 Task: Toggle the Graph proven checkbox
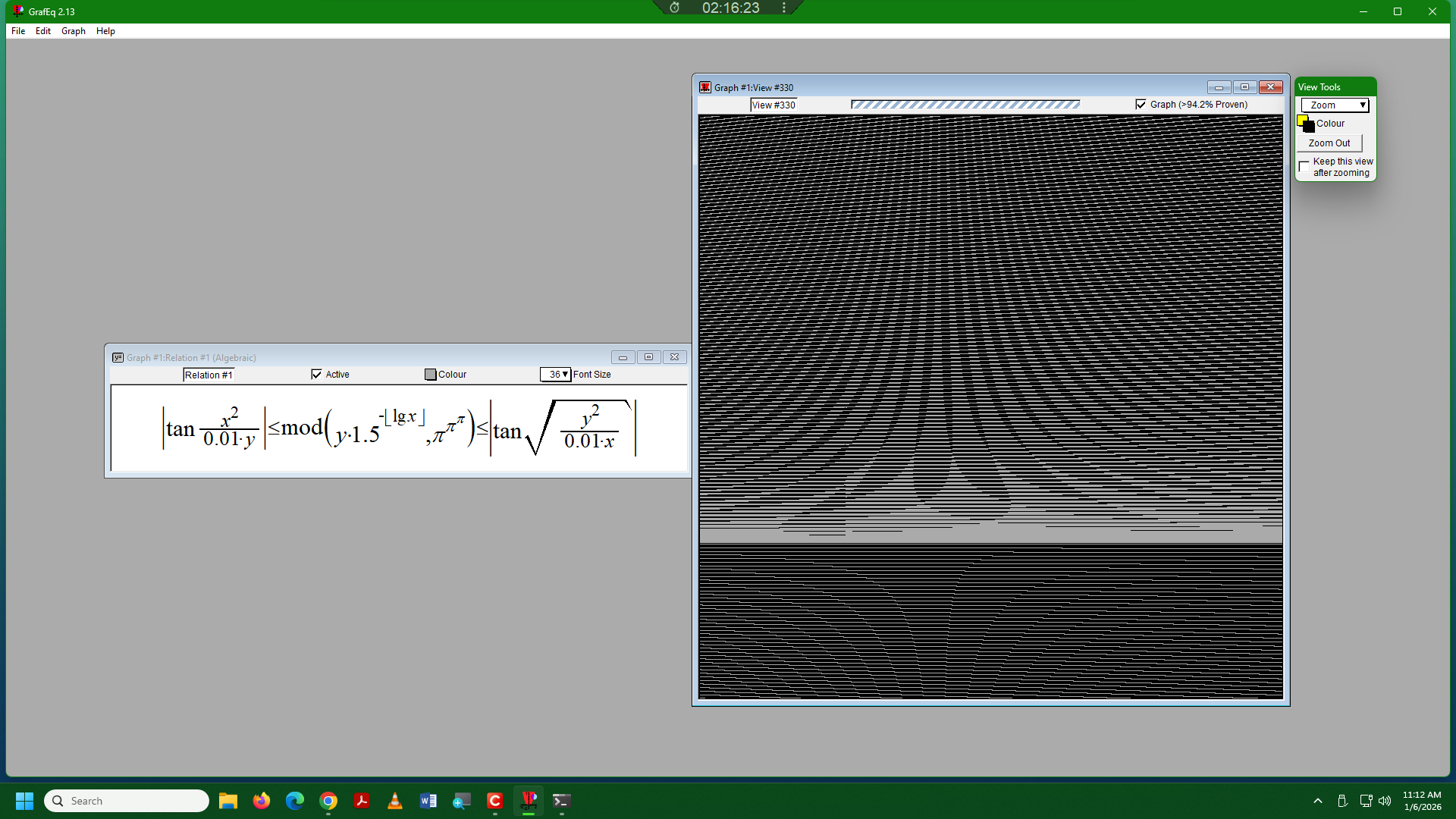(x=1141, y=105)
